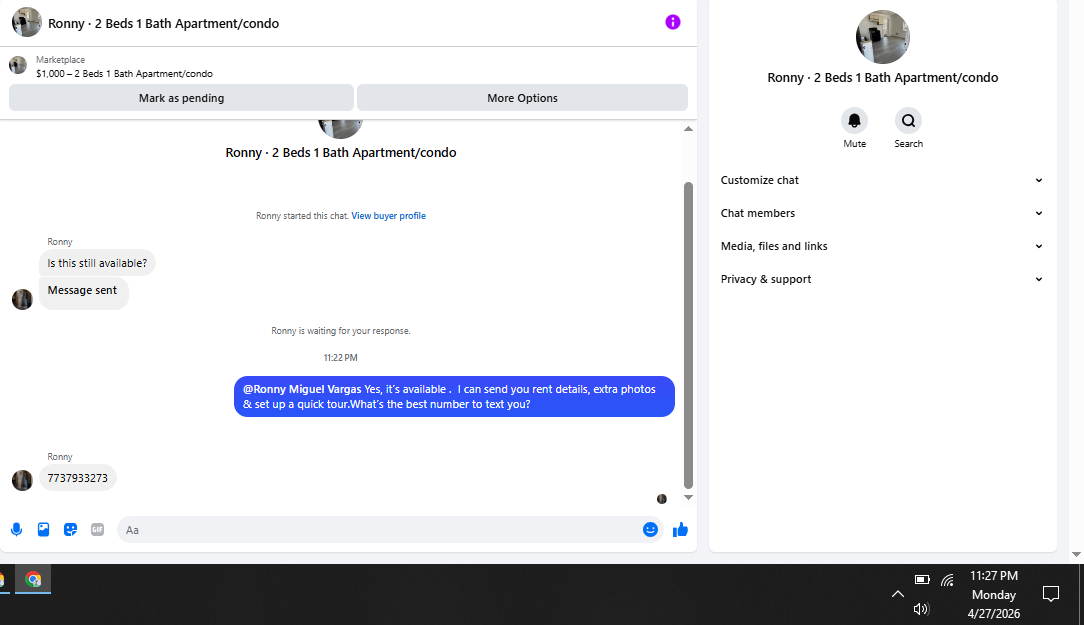The width and height of the screenshot is (1084, 625).
Task: Open the emoji picker smiley icon
Action: click(650, 530)
